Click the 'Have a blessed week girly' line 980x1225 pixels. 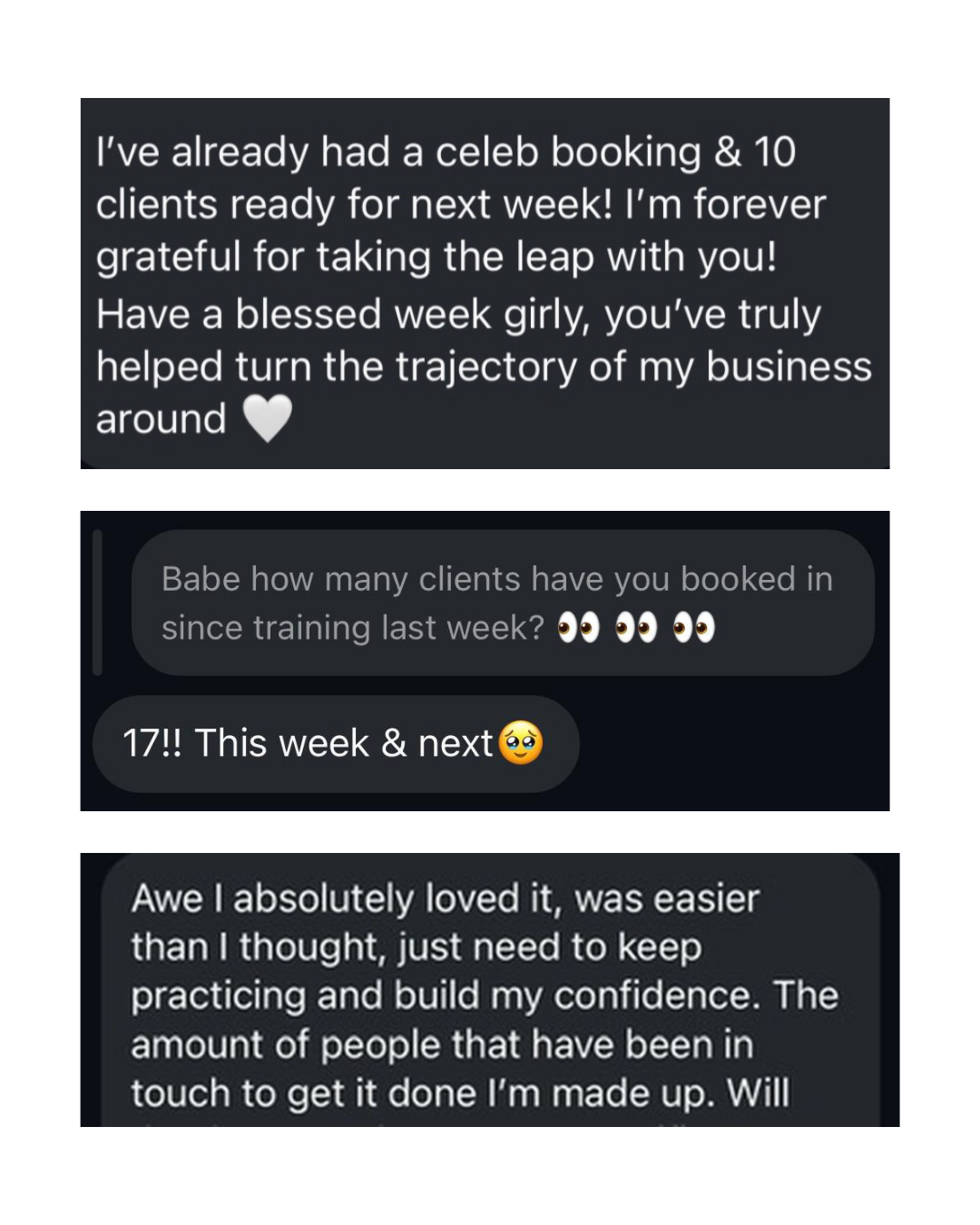click(x=458, y=314)
